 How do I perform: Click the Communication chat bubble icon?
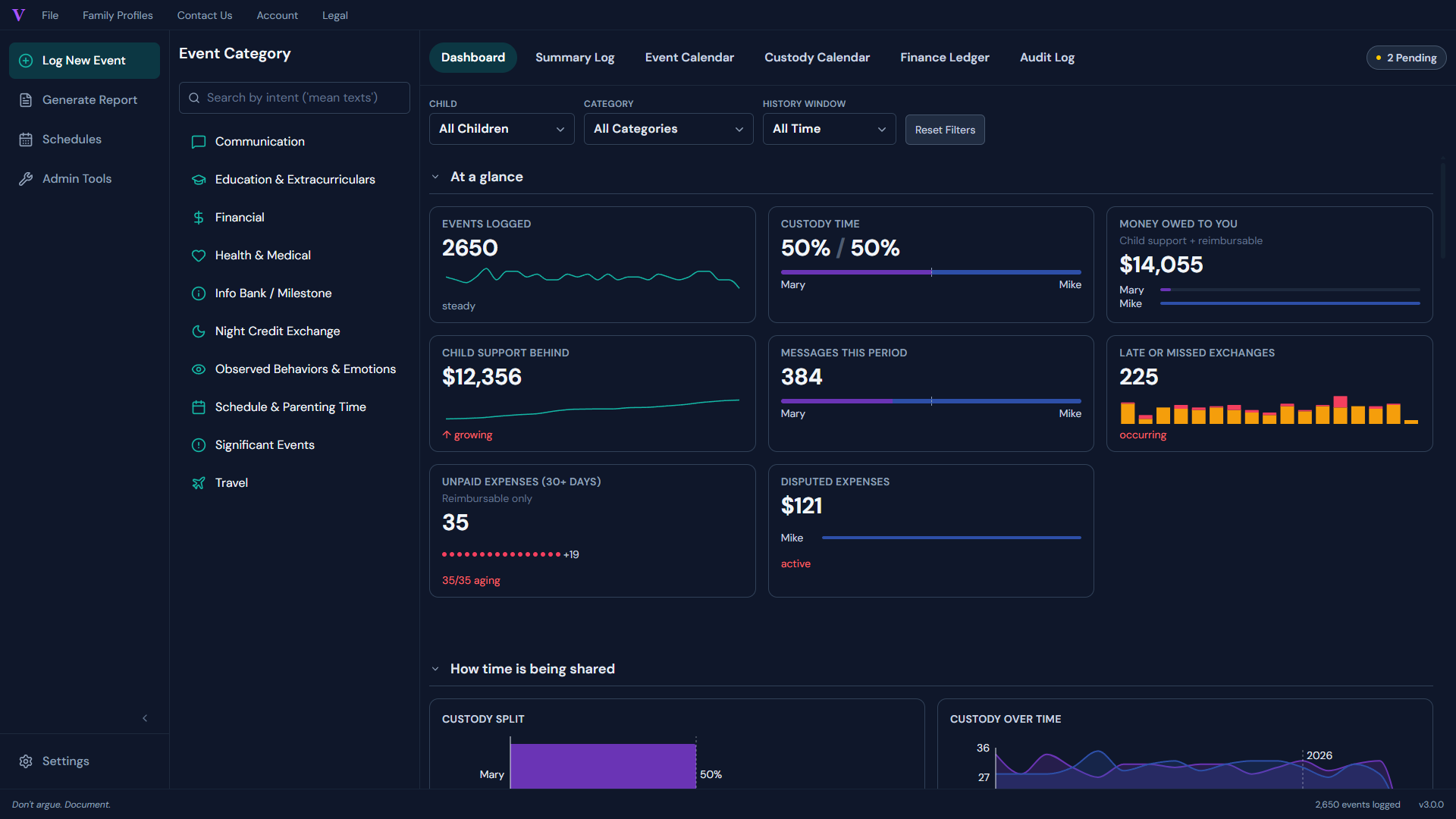(x=199, y=142)
